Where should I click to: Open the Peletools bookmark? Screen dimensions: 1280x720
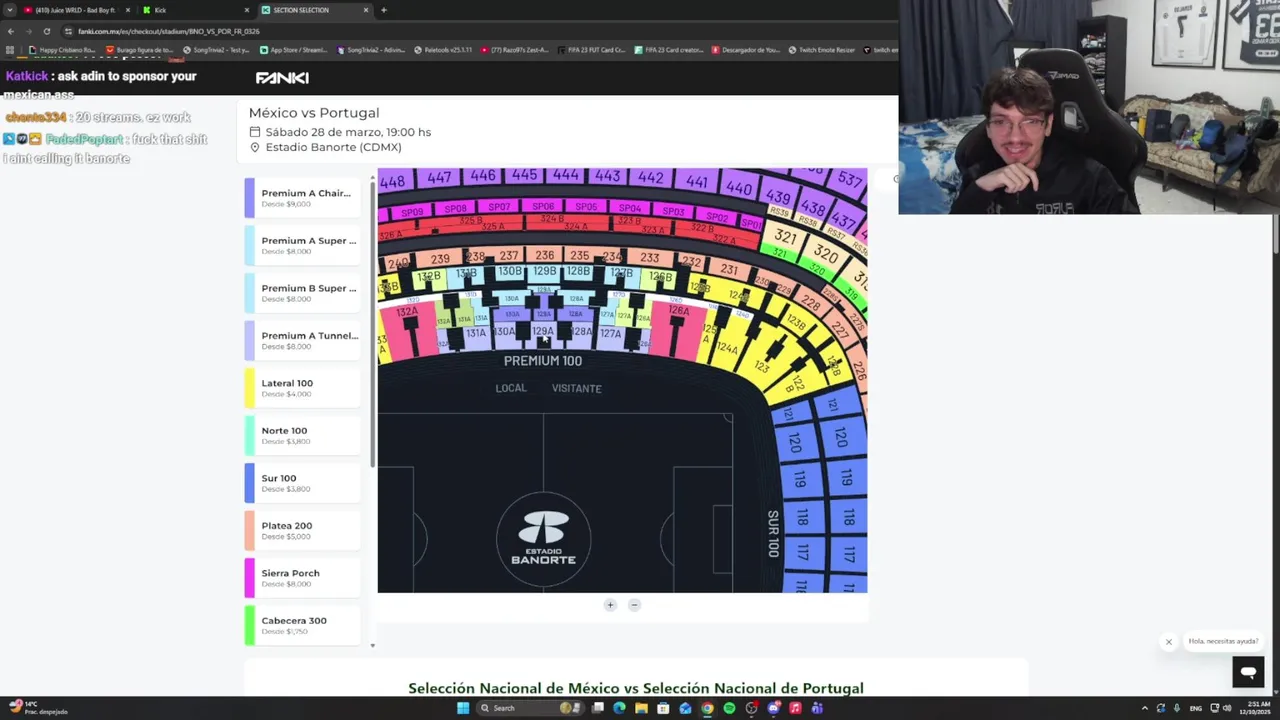click(x=442, y=50)
